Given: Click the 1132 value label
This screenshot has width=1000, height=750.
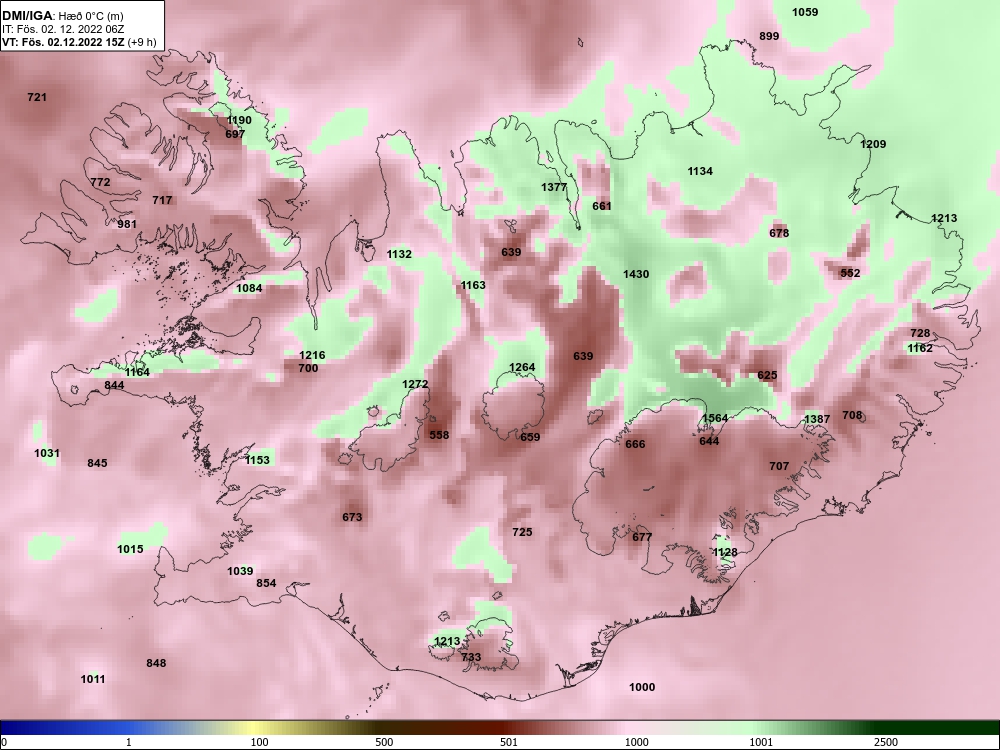Looking at the screenshot, I should 399,254.
